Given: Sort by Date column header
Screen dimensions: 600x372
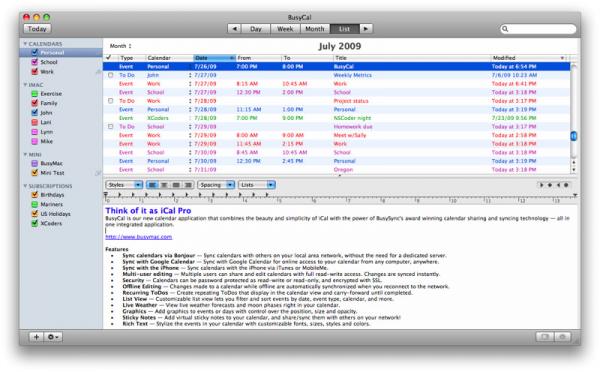Looking at the screenshot, I should click(x=214, y=58).
